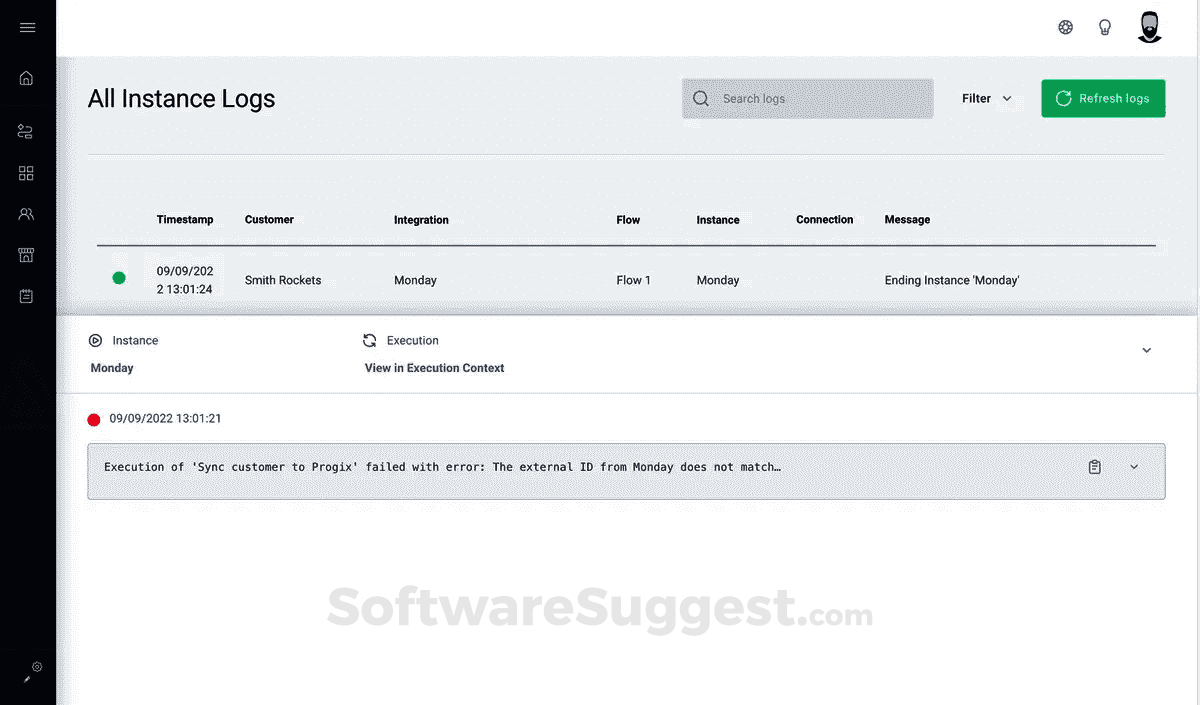Select the Flow 1 cell
Screen dimensions: 1200x705
click(633, 280)
